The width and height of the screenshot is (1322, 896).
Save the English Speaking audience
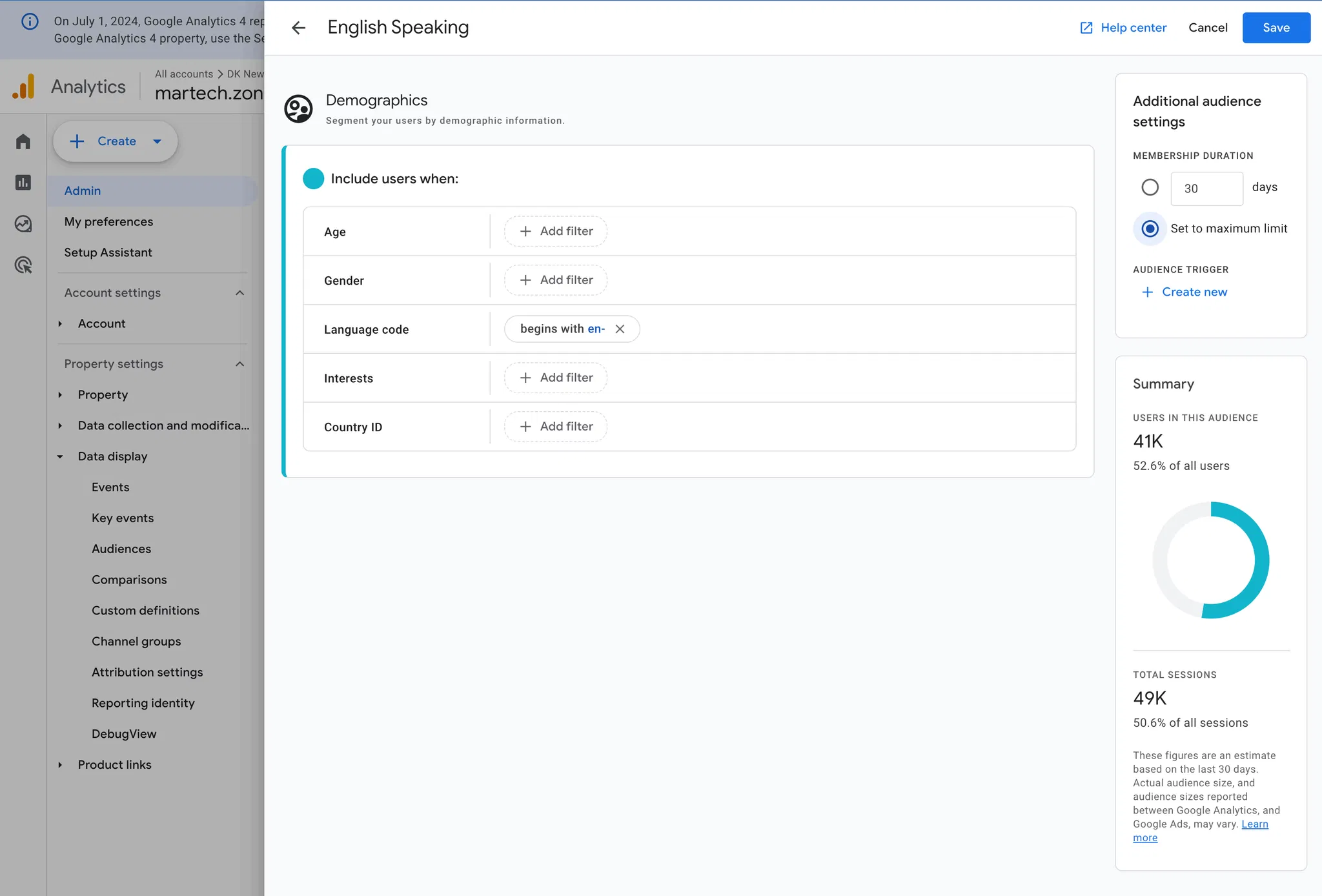coord(1276,28)
